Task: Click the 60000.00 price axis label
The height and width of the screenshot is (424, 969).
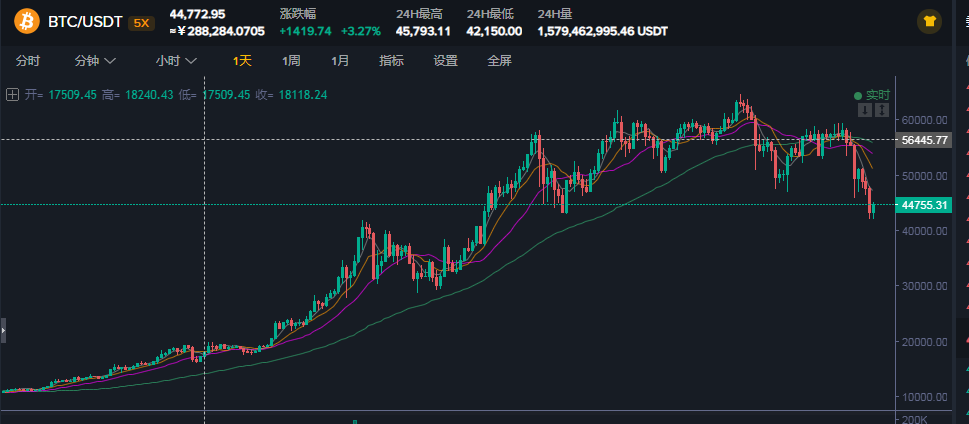Action: [x=925, y=120]
